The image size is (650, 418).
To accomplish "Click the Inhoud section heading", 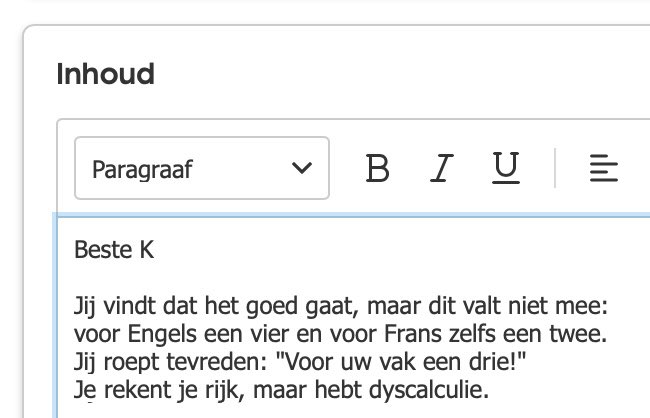I will point(105,74).
